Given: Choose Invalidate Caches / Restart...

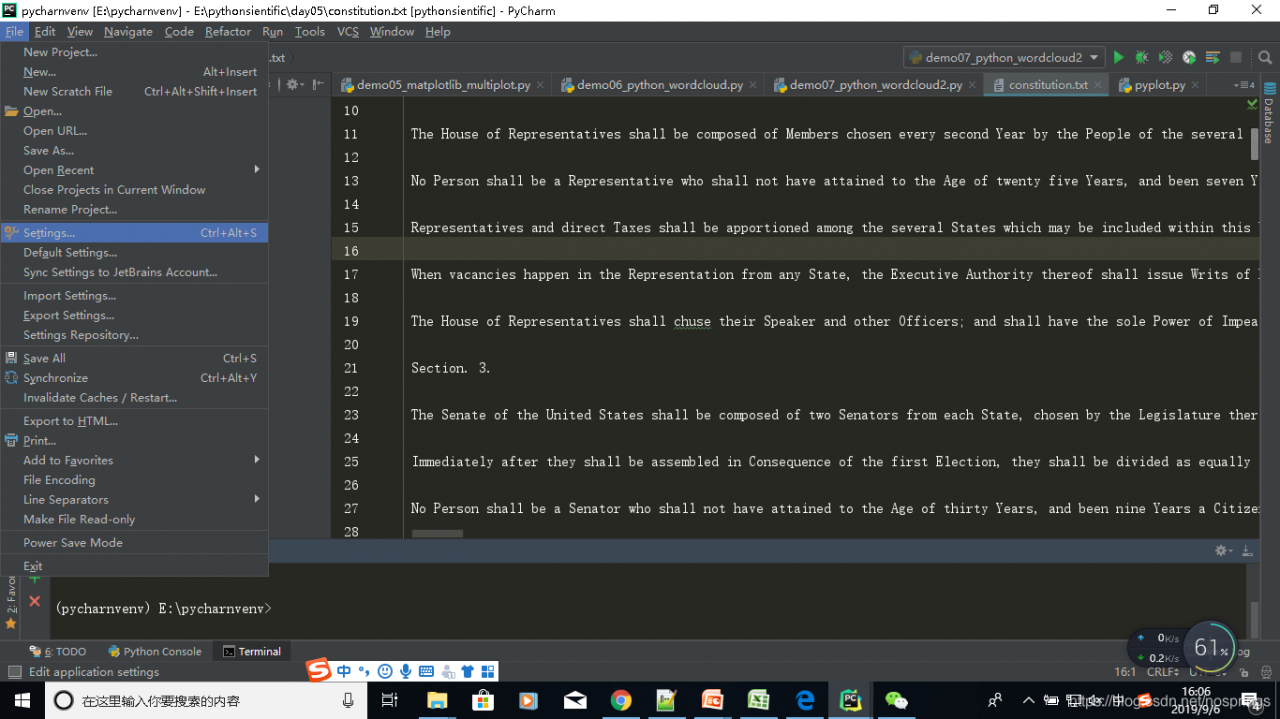Looking at the screenshot, I should (134, 397).
